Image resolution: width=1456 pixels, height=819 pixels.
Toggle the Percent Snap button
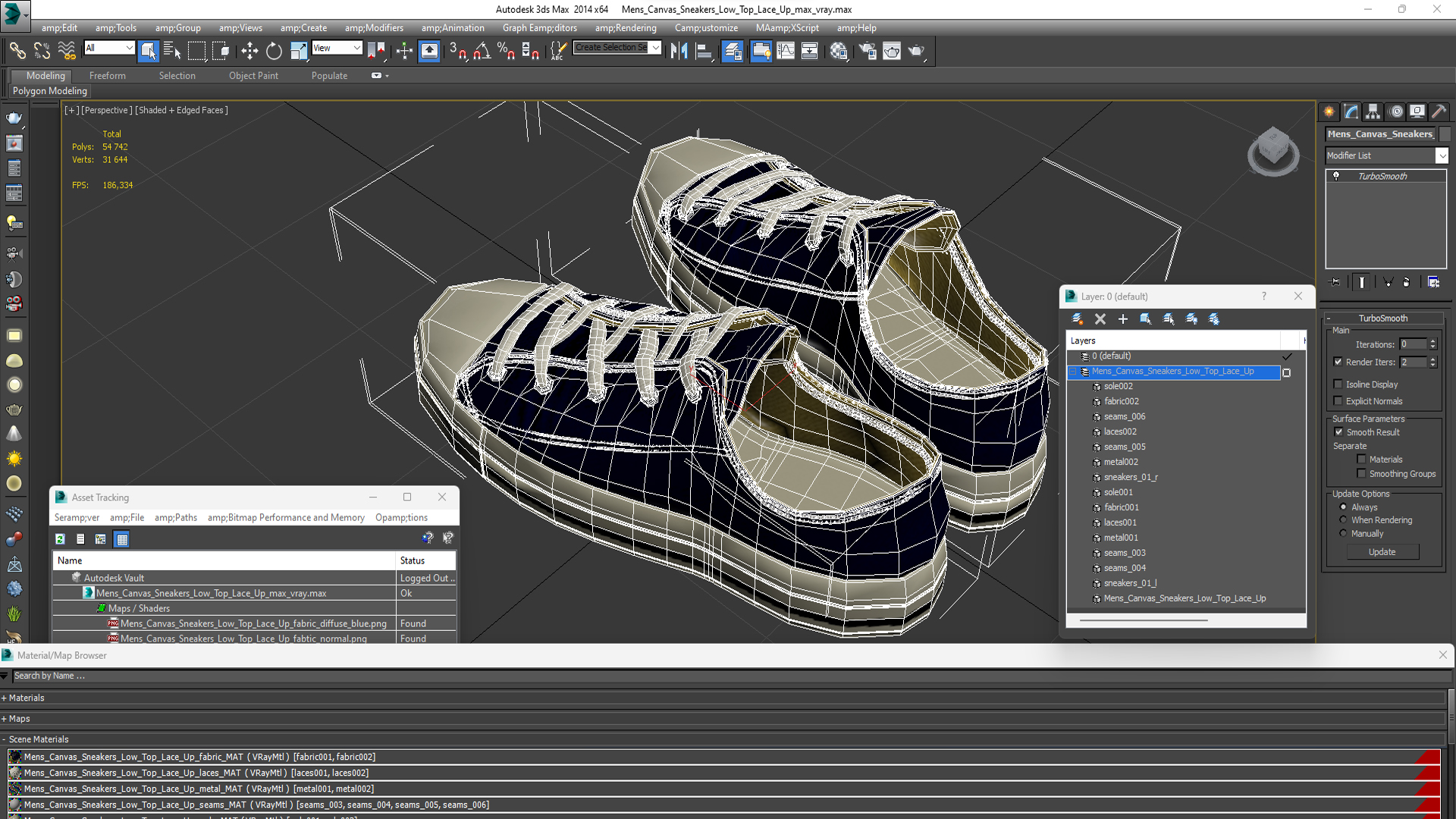(506, 51)
